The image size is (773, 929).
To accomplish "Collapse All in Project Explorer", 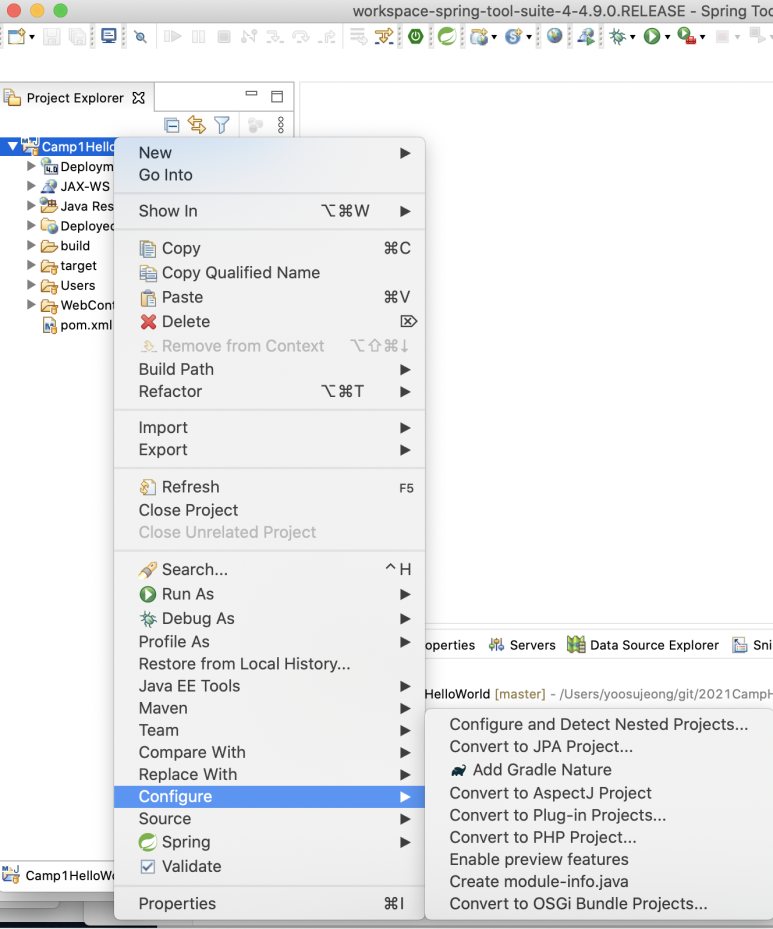I will pyautogui.click(x=172, y=125).
